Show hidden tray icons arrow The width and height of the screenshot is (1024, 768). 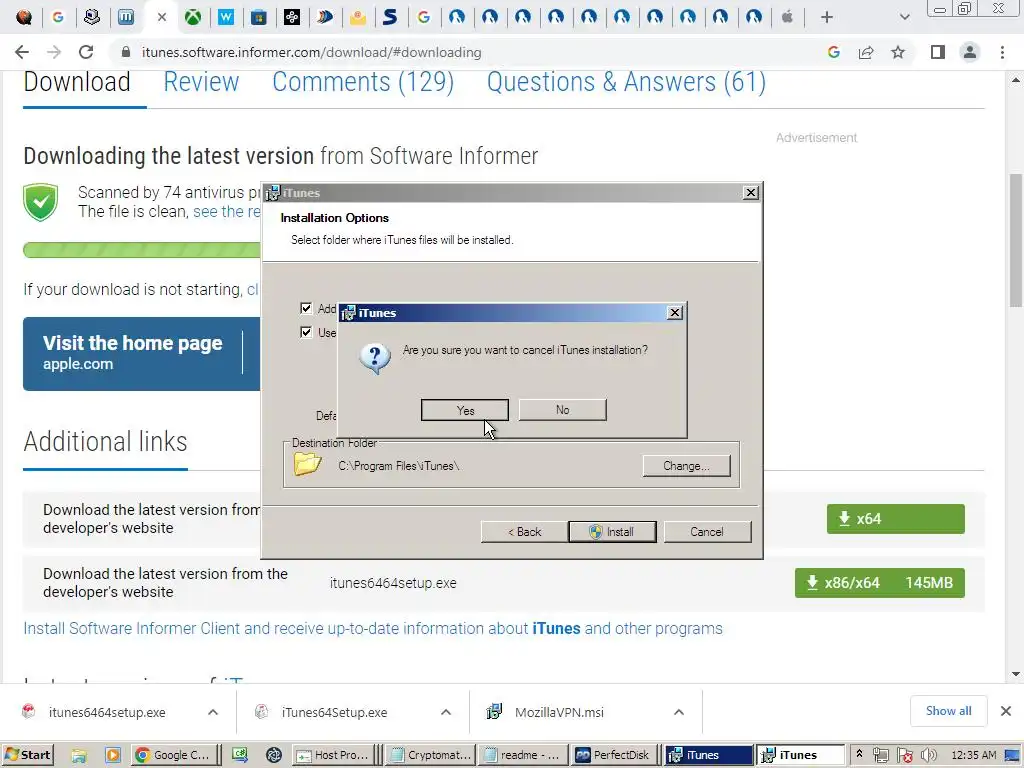point(859,754)
